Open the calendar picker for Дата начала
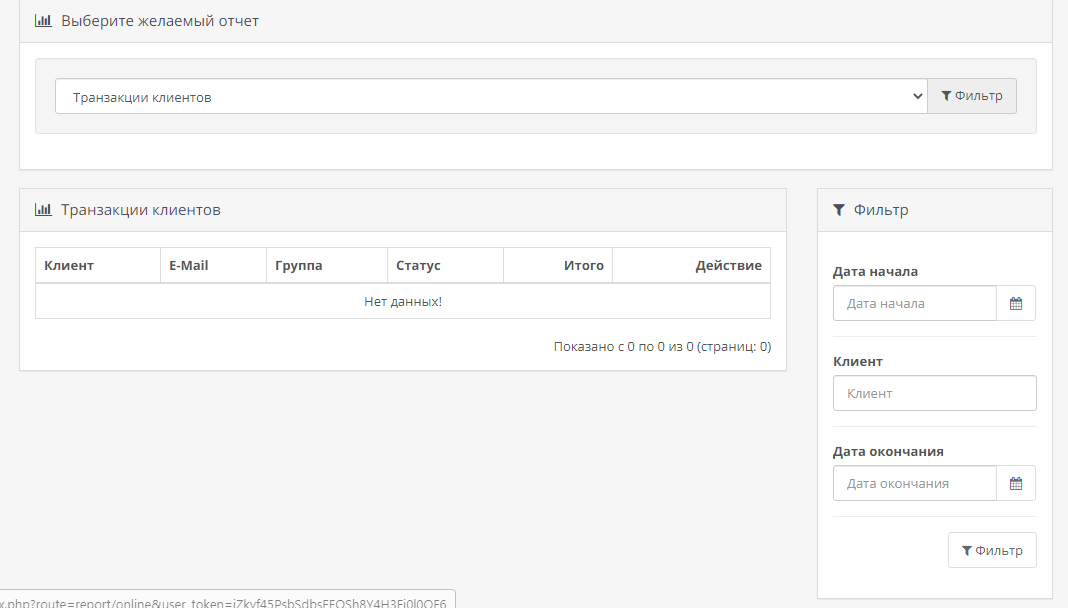 pyautogui.click(x=1015, y=303)
